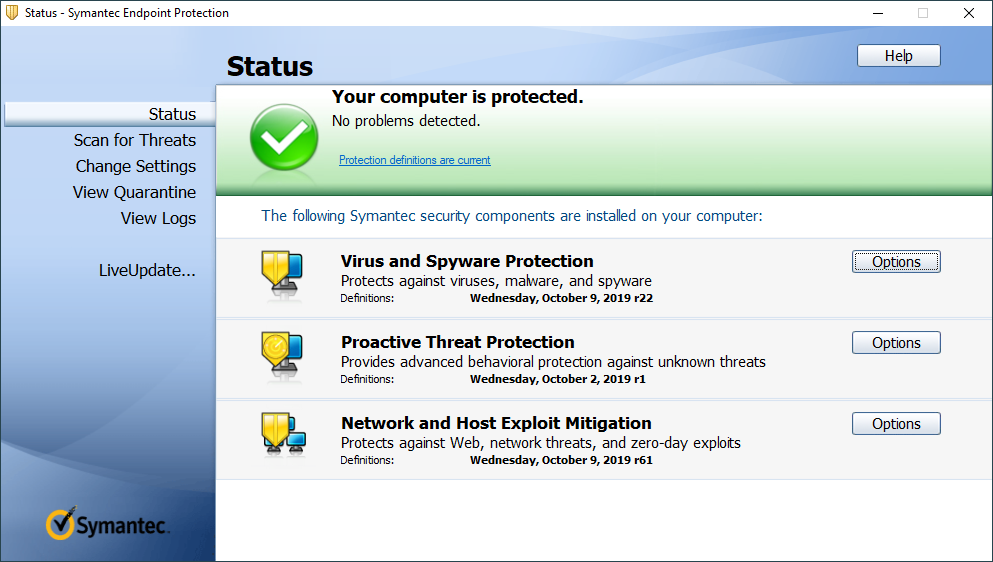This screenshot has width=993, height=562.
Task: Click the 'Protection definitions are current' link
Action: (x=414, y=160)
